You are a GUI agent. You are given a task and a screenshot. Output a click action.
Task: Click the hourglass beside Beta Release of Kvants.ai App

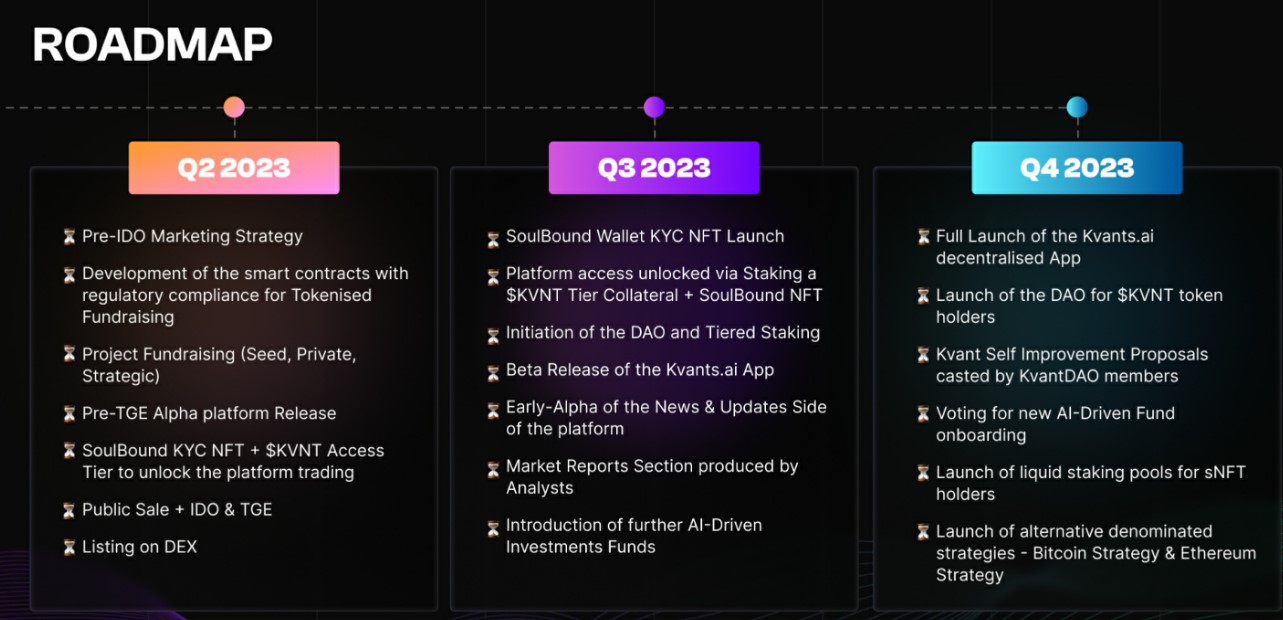point(493,373)
